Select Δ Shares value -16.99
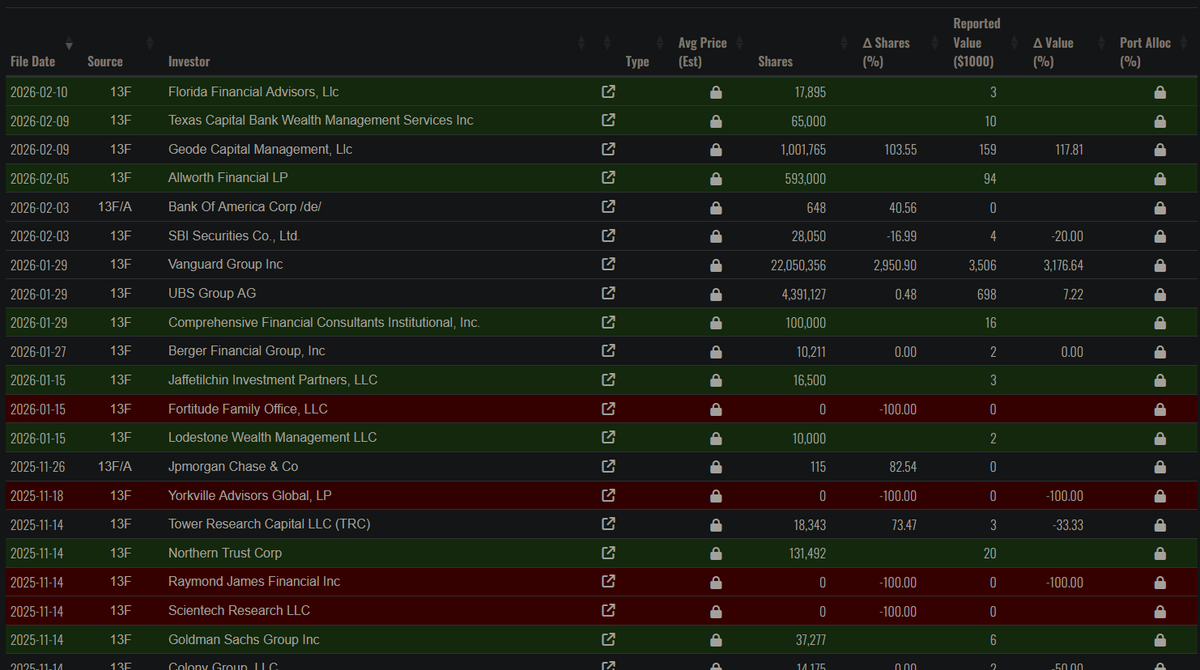 [899, 236]
